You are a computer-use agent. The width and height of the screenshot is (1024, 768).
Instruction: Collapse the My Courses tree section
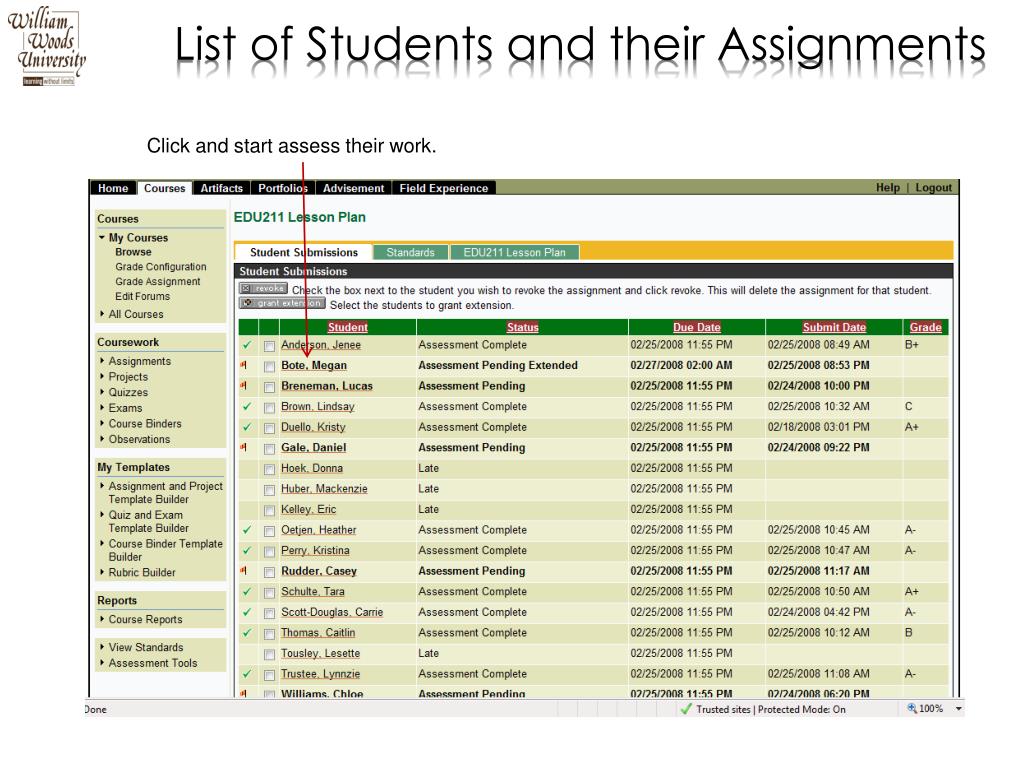(102, 238)
